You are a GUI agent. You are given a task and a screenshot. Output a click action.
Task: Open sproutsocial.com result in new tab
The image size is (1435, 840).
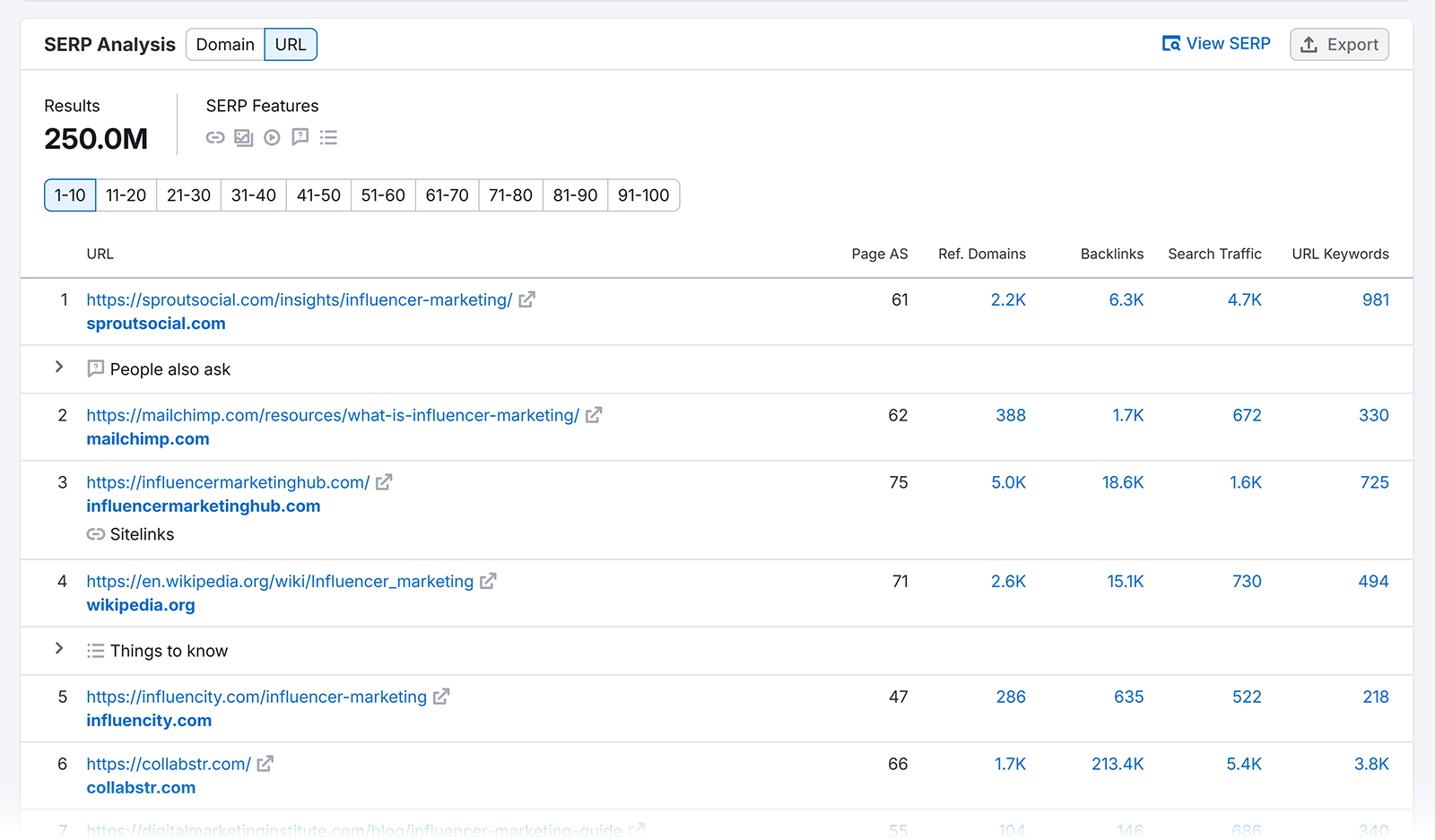point(526,299)
